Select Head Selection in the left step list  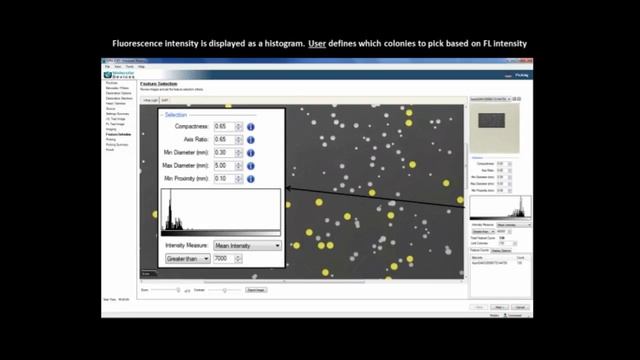pyautogui.click(x=116, y=104)
